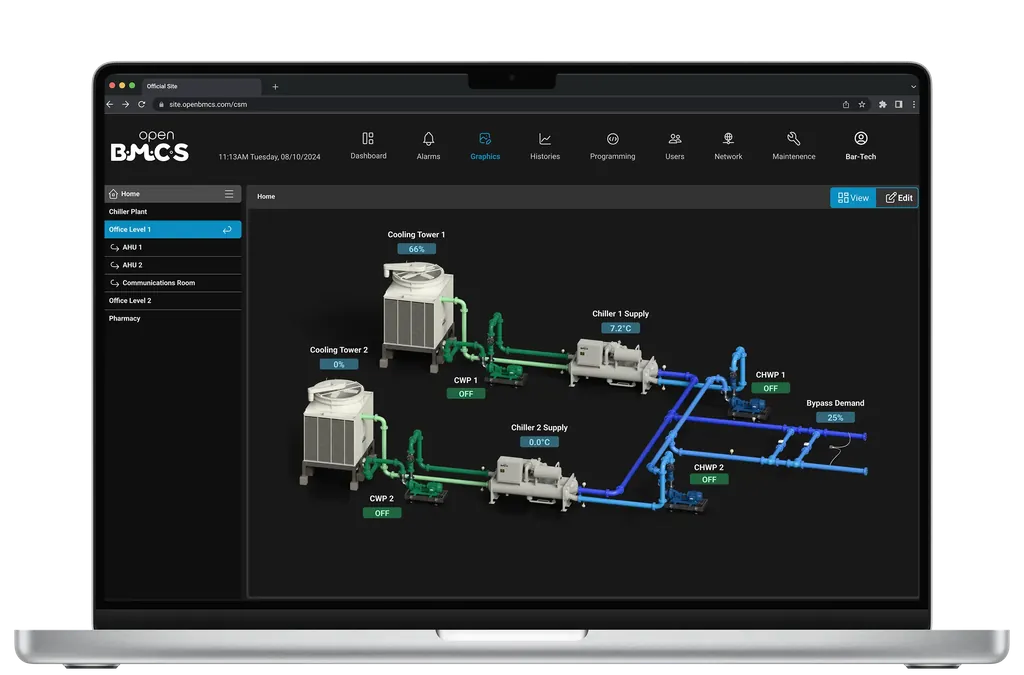Click Cooling Tower 2 0% value
The width and height of the screenshot is (1024, 675).
pos(339,364)
